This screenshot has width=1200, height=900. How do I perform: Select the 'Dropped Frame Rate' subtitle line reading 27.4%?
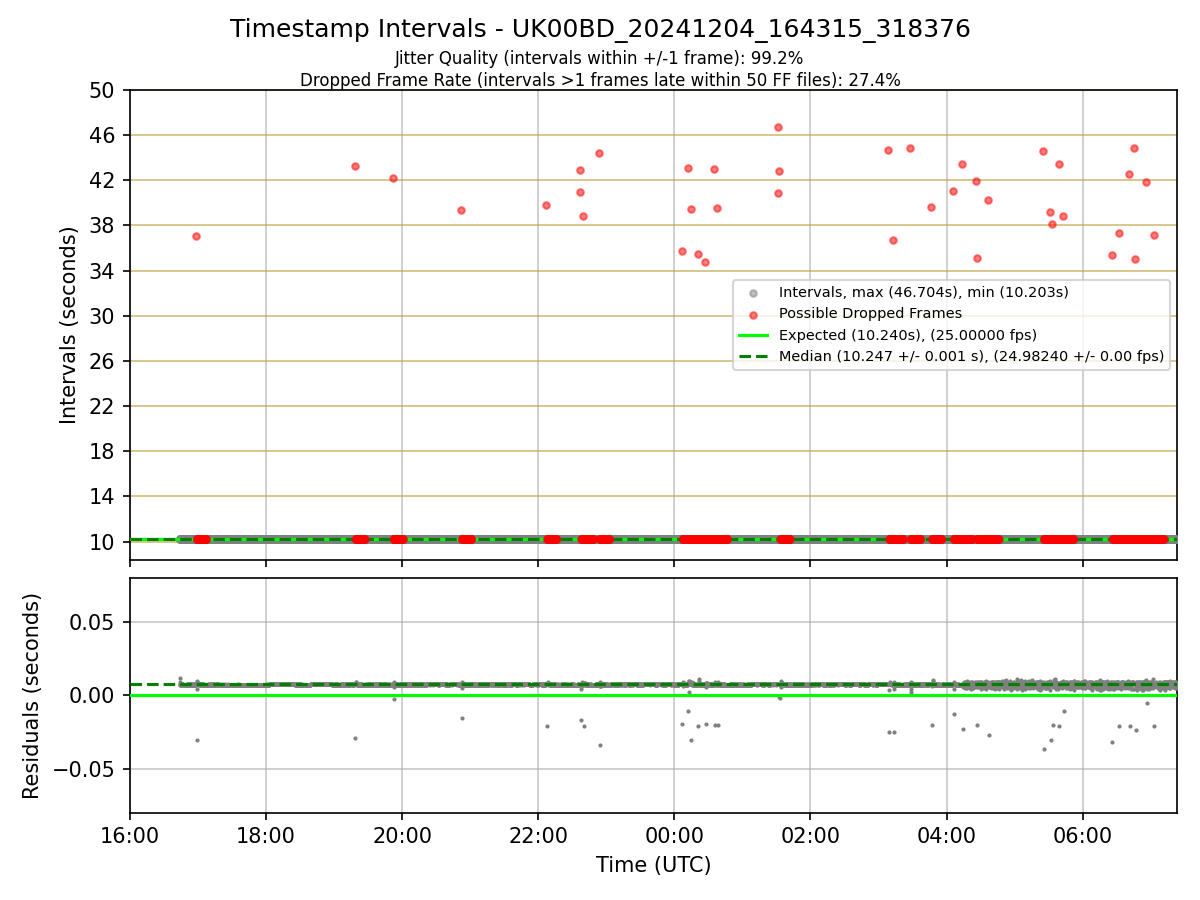[600, 80]
